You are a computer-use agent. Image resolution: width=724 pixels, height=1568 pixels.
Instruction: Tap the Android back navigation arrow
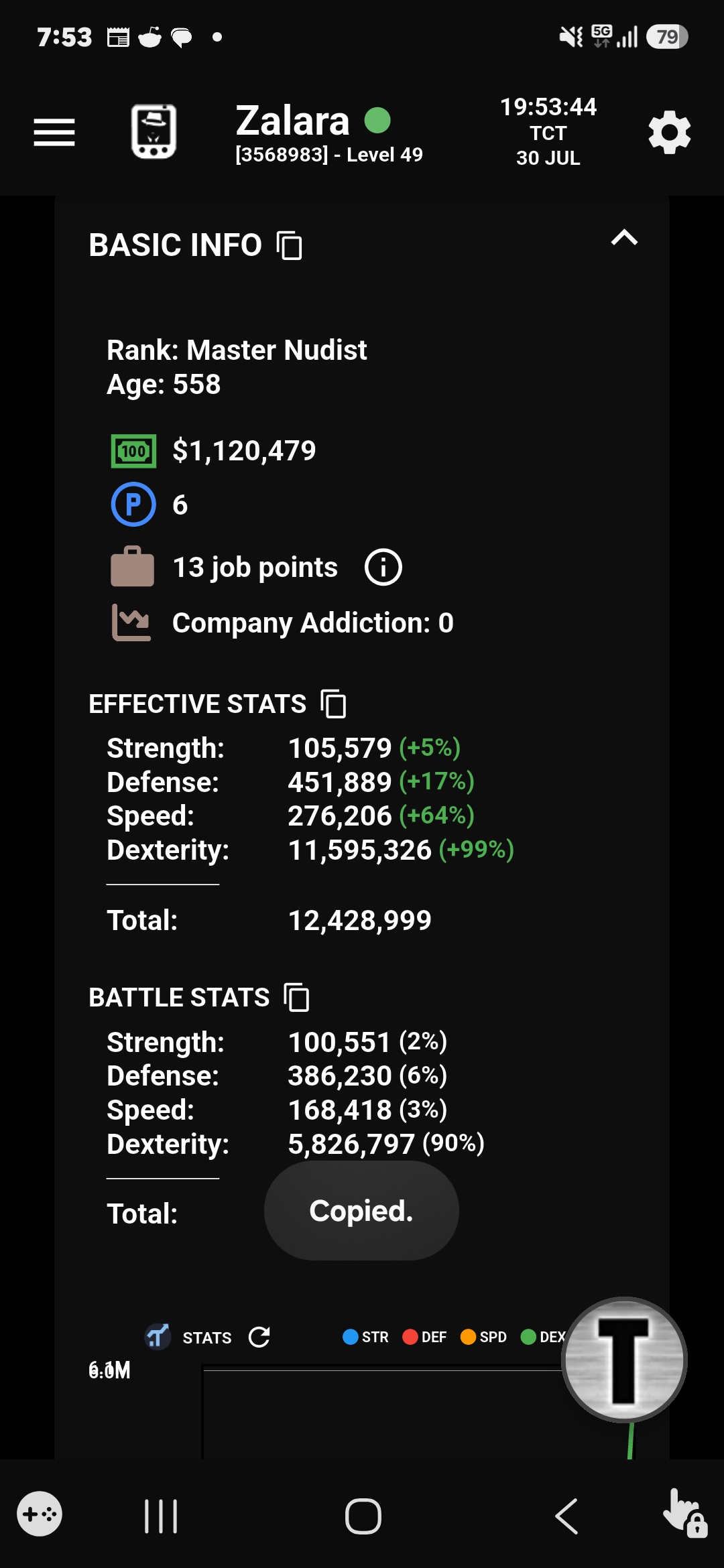[x=566, y=1516]
